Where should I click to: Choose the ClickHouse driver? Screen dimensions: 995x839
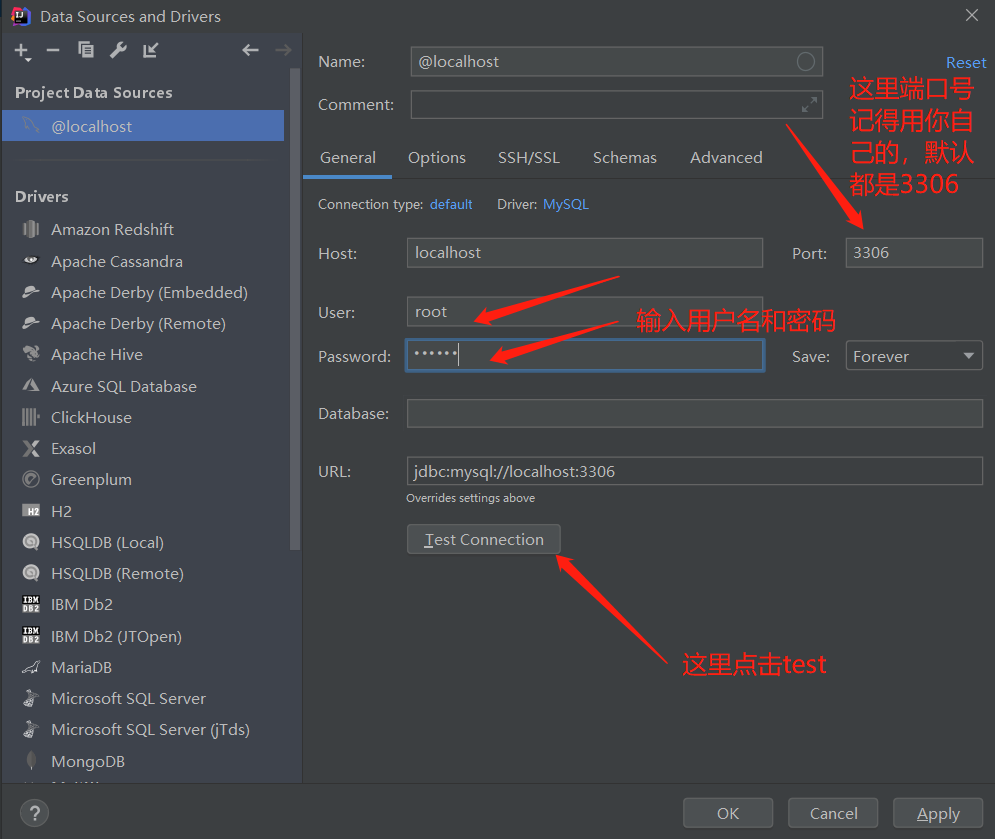click(x=88, y=417)
